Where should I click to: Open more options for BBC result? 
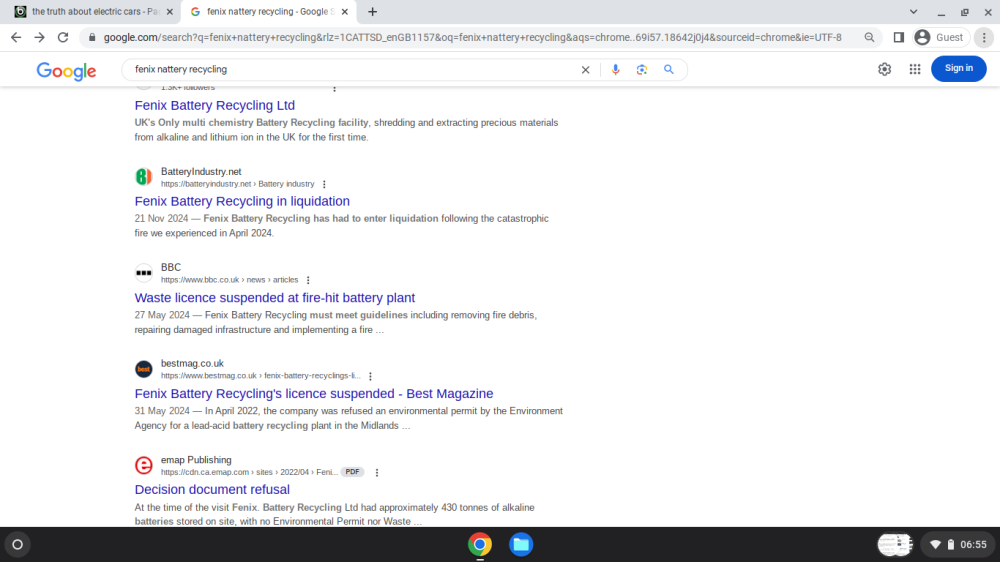click(308, 280)
